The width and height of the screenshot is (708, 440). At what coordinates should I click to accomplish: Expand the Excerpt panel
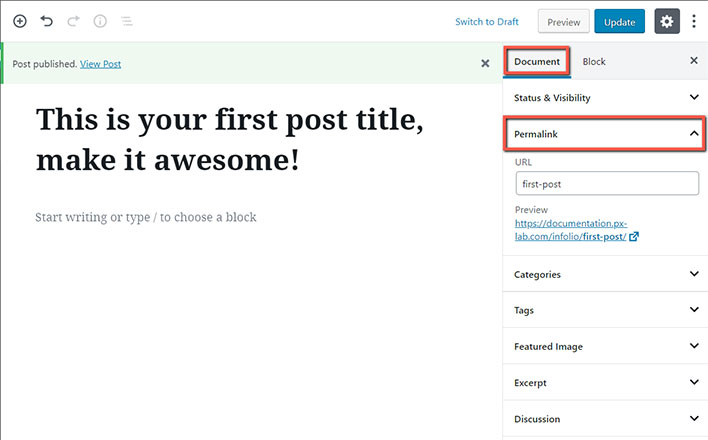(x=605, y=382)
